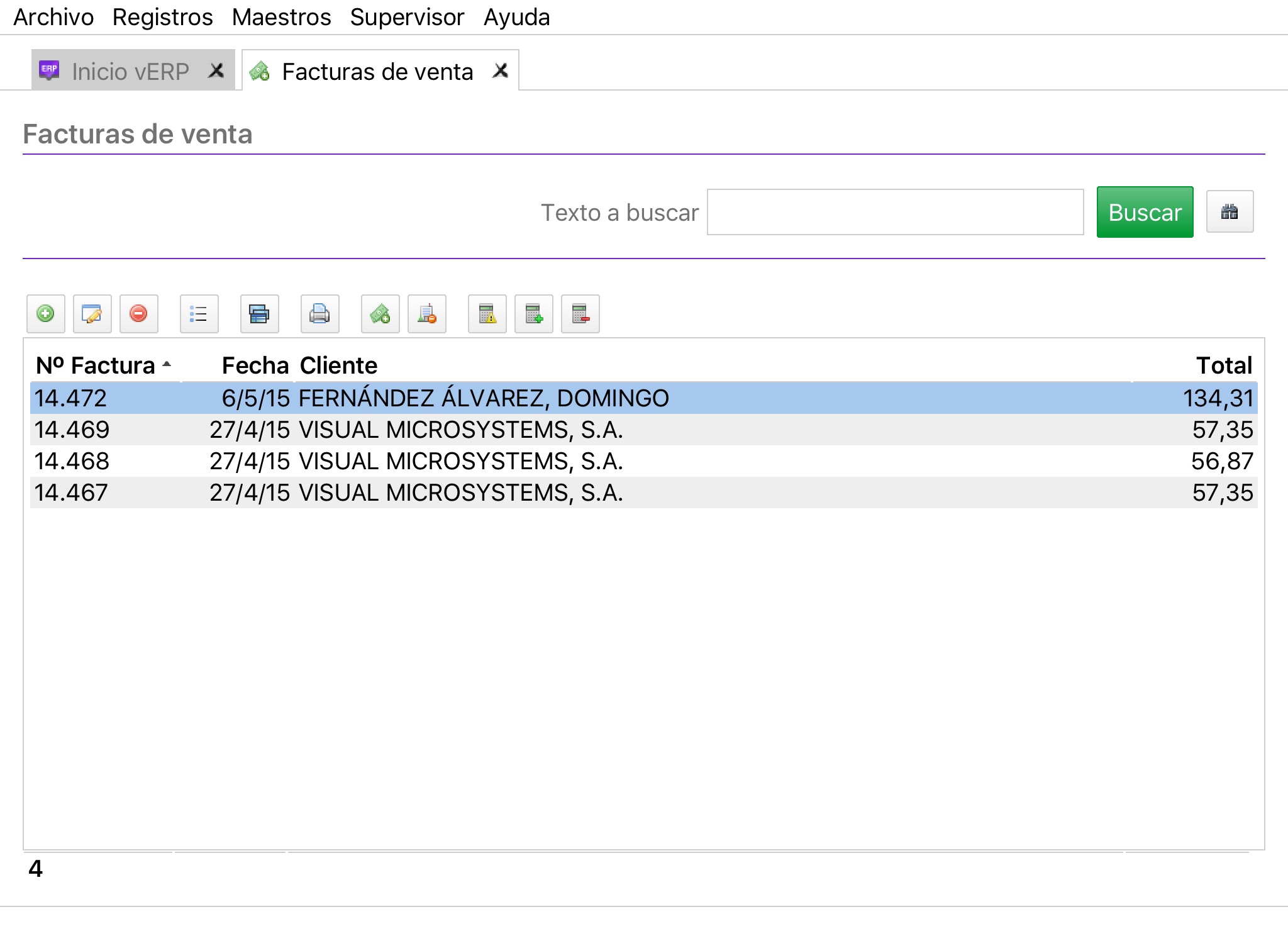
Task: Focus the Texto a buscar input field
Action: (896, 212)
